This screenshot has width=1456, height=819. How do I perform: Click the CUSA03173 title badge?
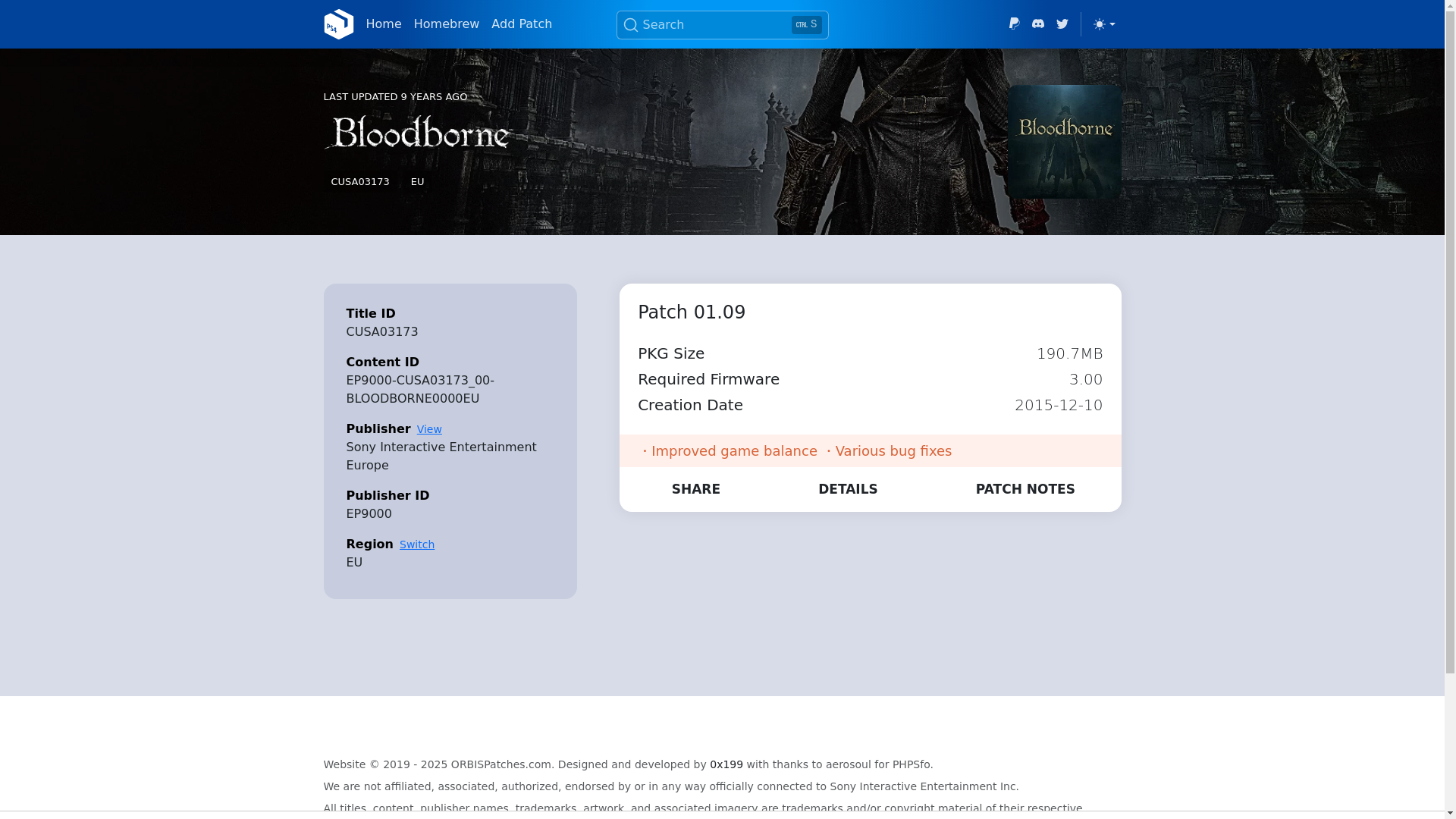[360, 182]
